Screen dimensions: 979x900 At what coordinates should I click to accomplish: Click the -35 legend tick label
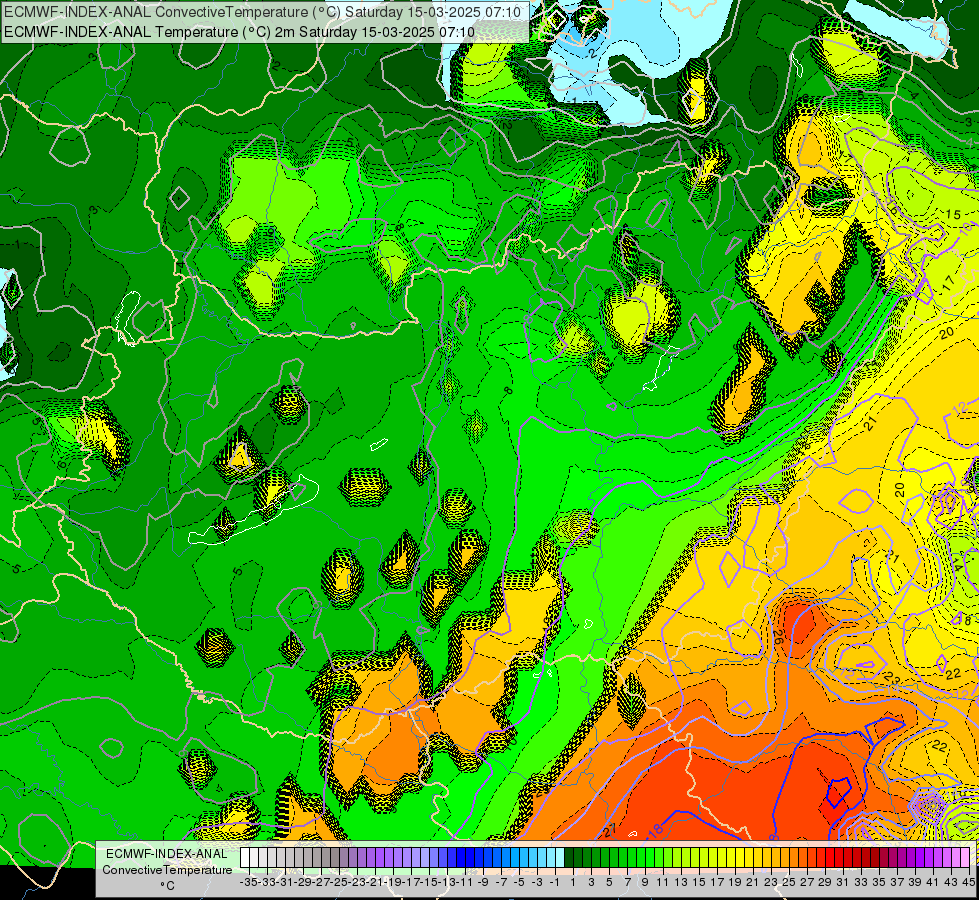[x=248, y=883]
